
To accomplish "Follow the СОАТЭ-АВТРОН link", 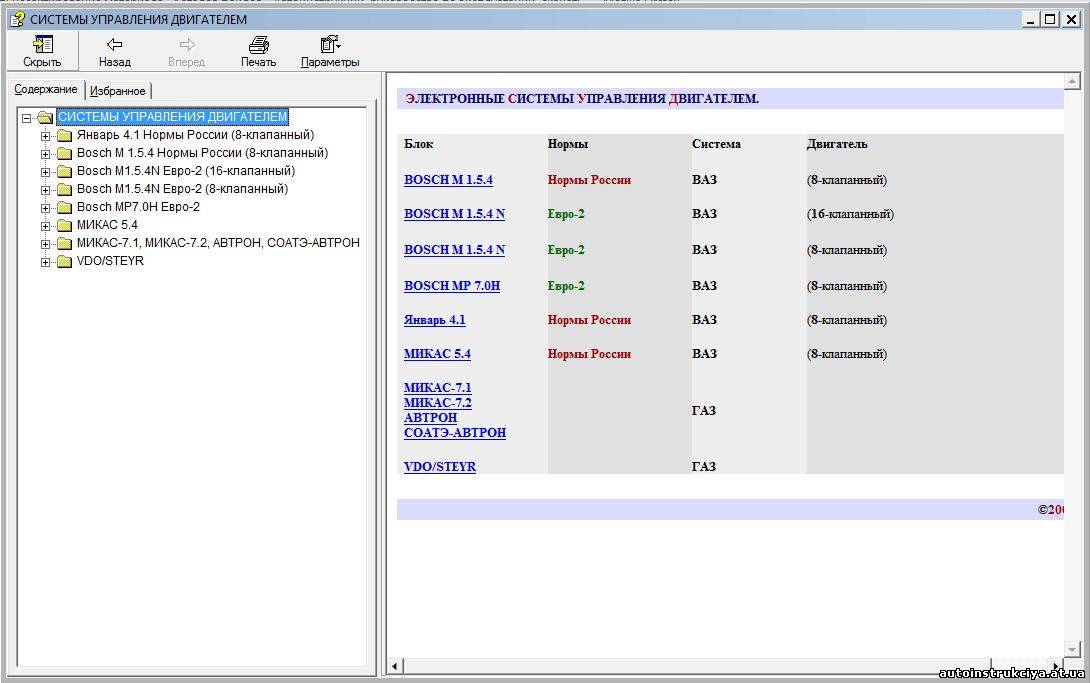I will click(x=455, y=433).
